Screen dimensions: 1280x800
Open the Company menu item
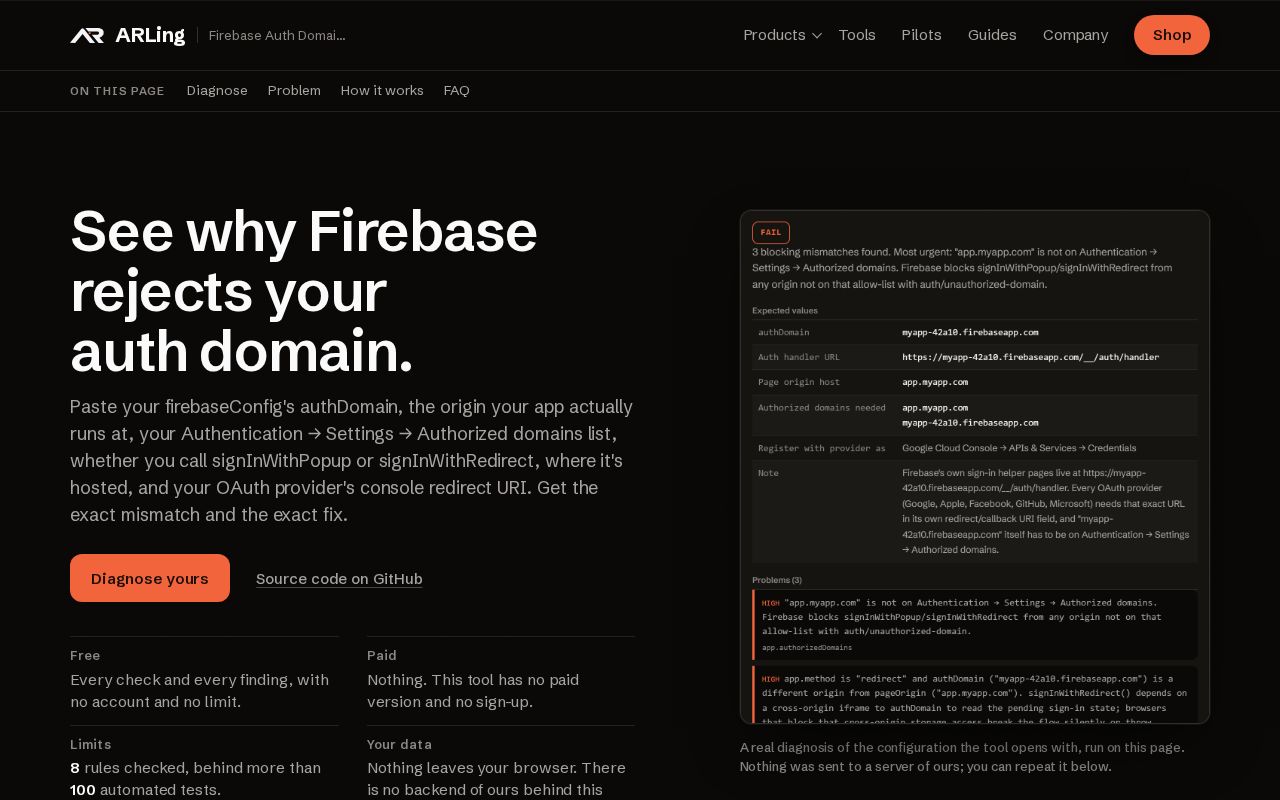click(x=1075, y=35)
